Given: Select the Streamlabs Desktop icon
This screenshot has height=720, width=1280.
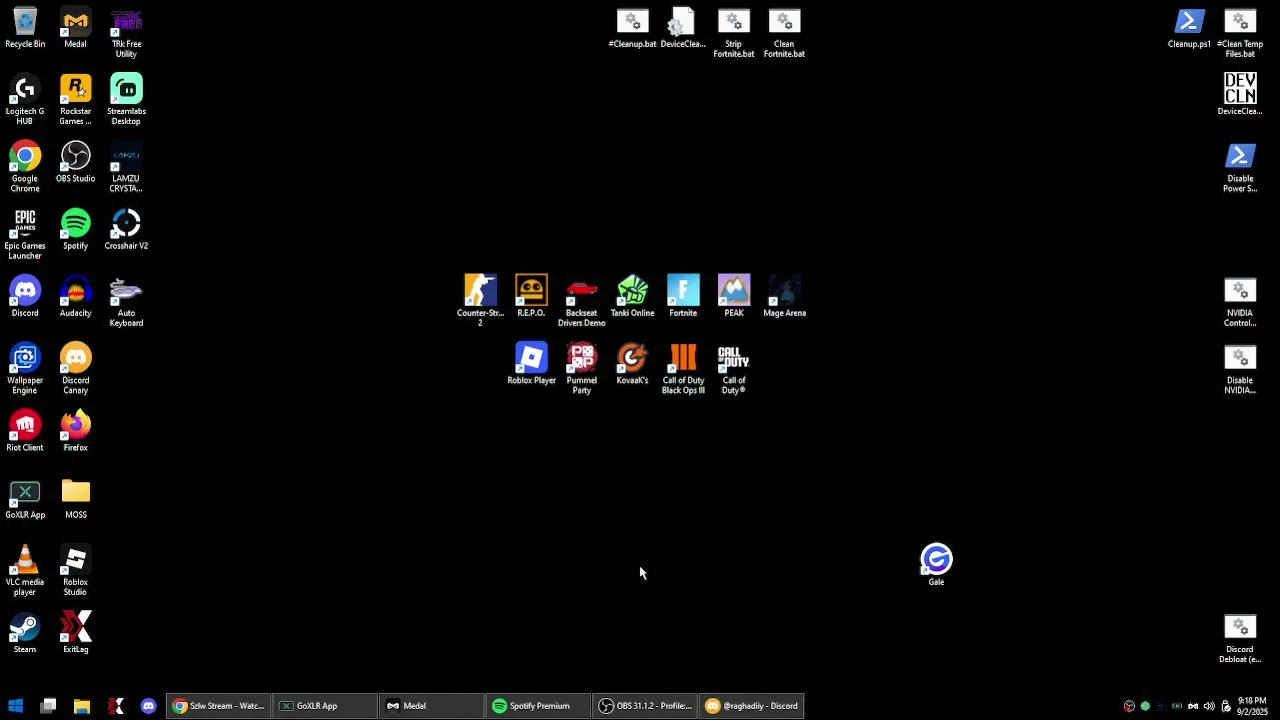Looking at the screenshot, I should pos(126,100).
